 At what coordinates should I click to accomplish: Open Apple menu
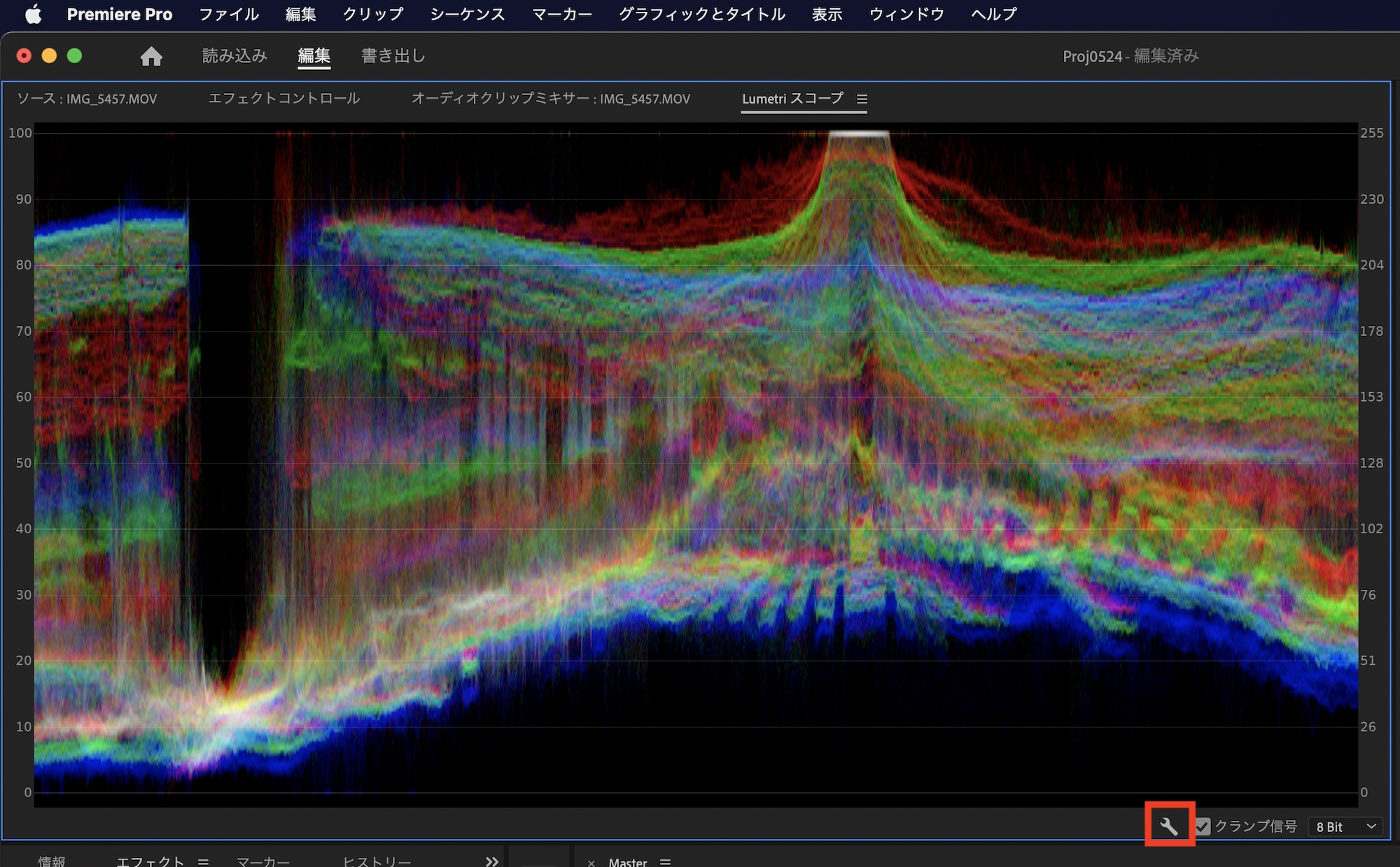(33, 14)
